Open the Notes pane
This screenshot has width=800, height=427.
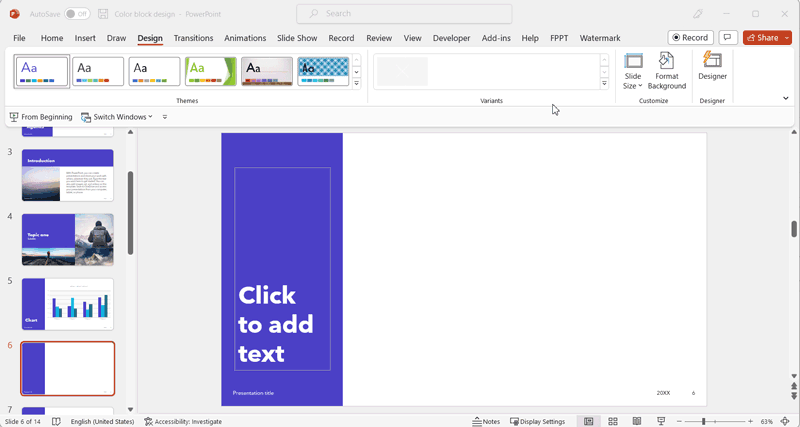click(x=486, y=421)
